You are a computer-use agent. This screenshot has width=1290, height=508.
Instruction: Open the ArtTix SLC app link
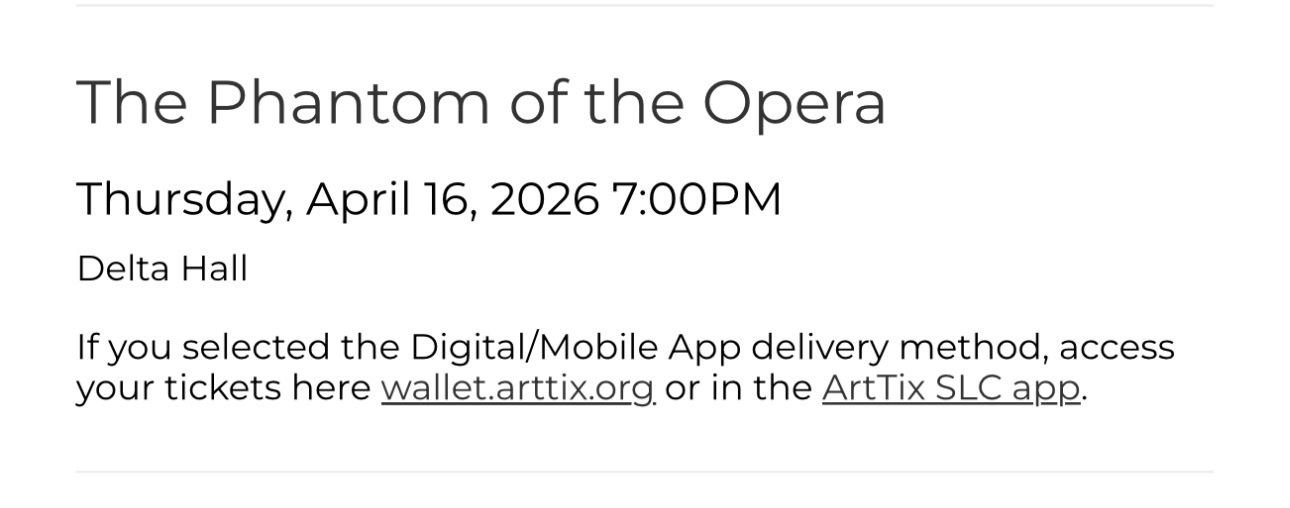950,388
